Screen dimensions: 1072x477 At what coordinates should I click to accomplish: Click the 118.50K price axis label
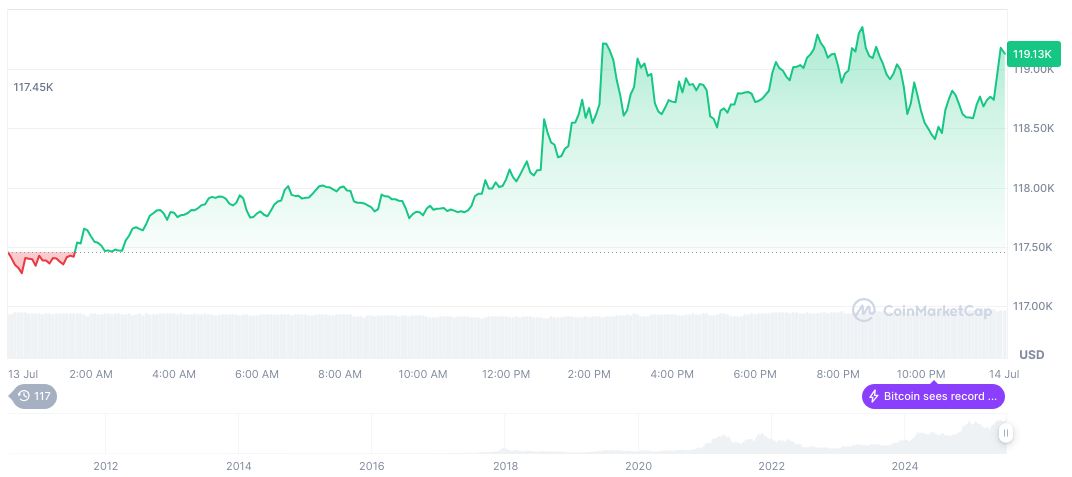[1033, 129]
